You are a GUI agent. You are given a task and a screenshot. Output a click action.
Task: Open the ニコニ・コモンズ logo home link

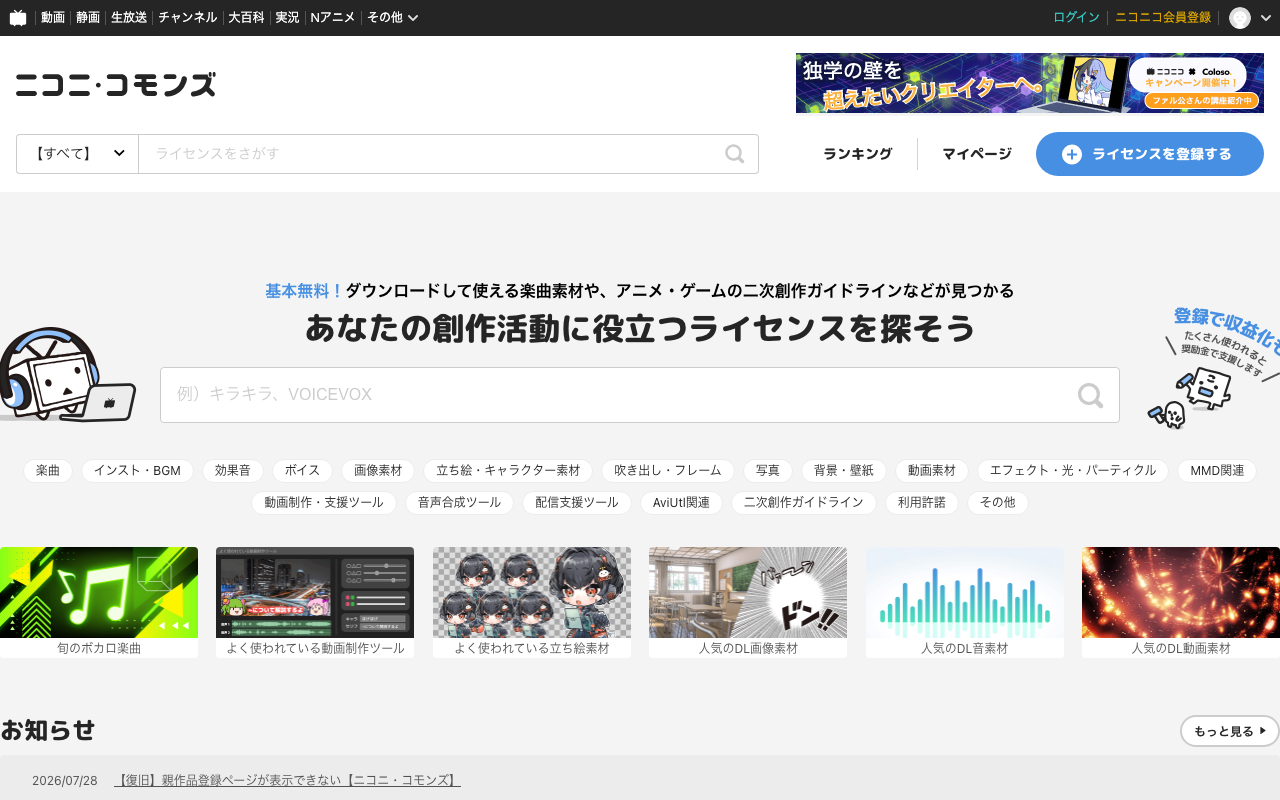tap(116, 85)
